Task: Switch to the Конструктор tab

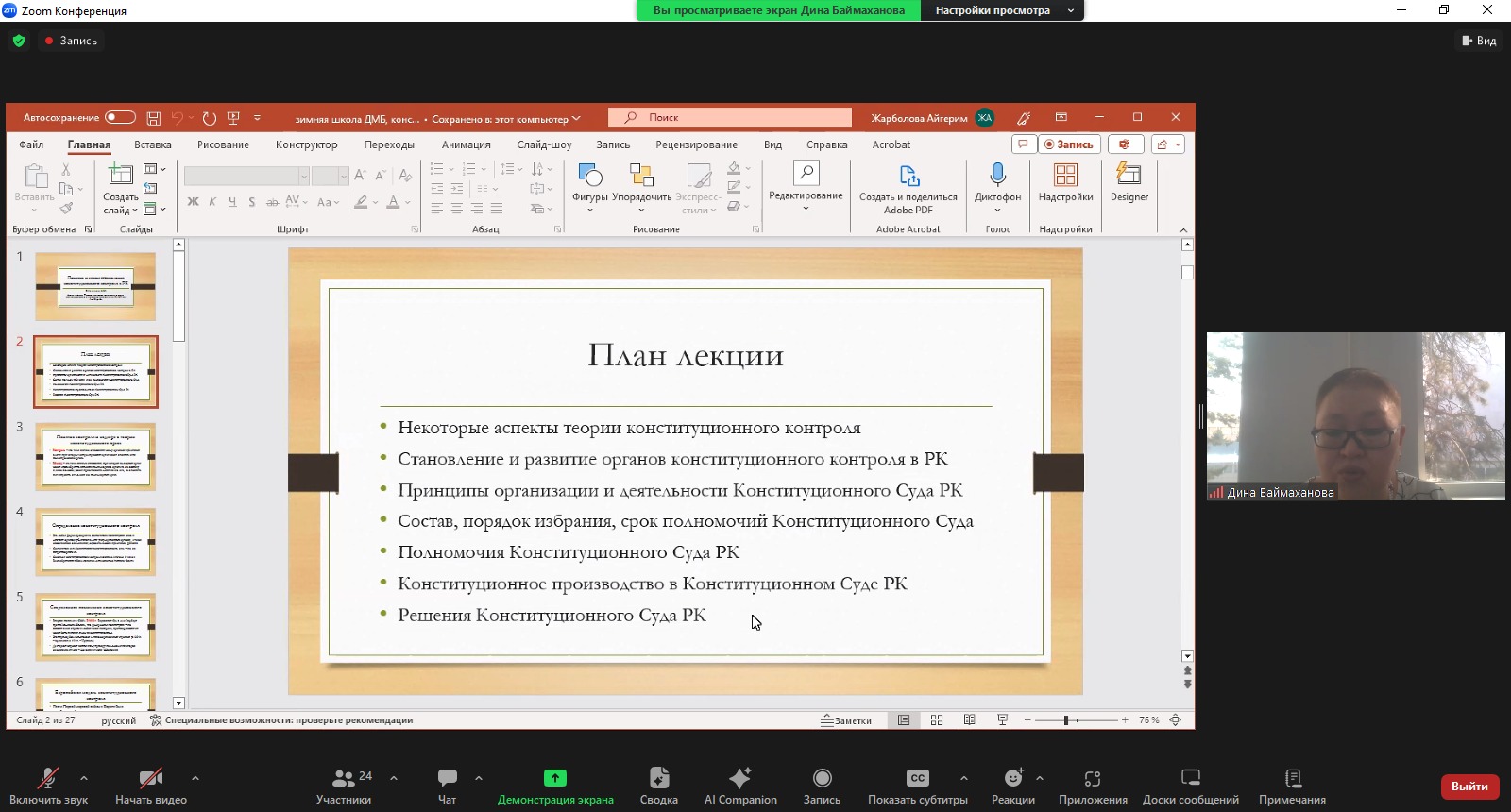Action: pyautogui.click(x=307, y=144)
